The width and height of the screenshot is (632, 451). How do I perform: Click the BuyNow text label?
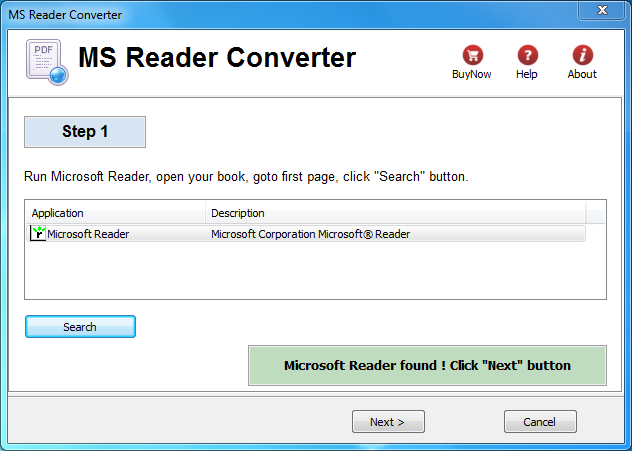coord(472,74)
